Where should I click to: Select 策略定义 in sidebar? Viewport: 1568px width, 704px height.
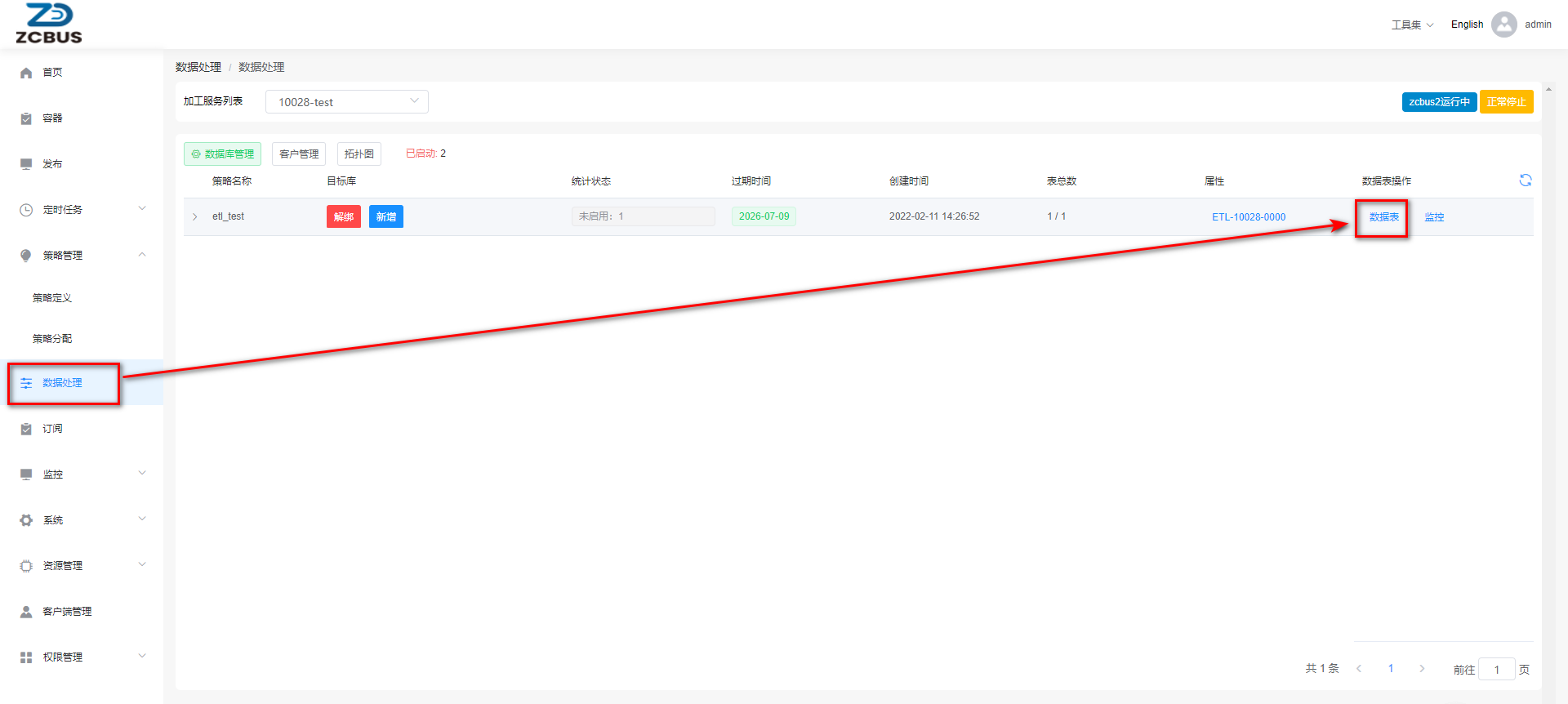click(x=52, y=298)
